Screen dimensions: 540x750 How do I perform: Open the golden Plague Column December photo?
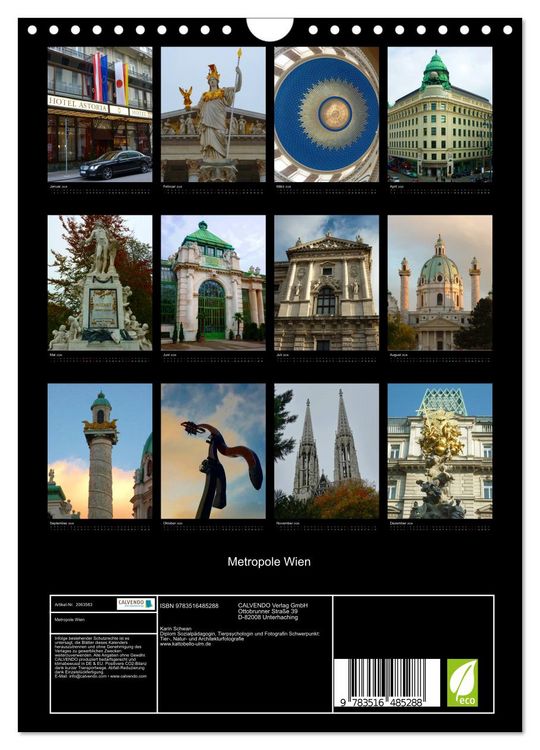click(x=440, y=451)
